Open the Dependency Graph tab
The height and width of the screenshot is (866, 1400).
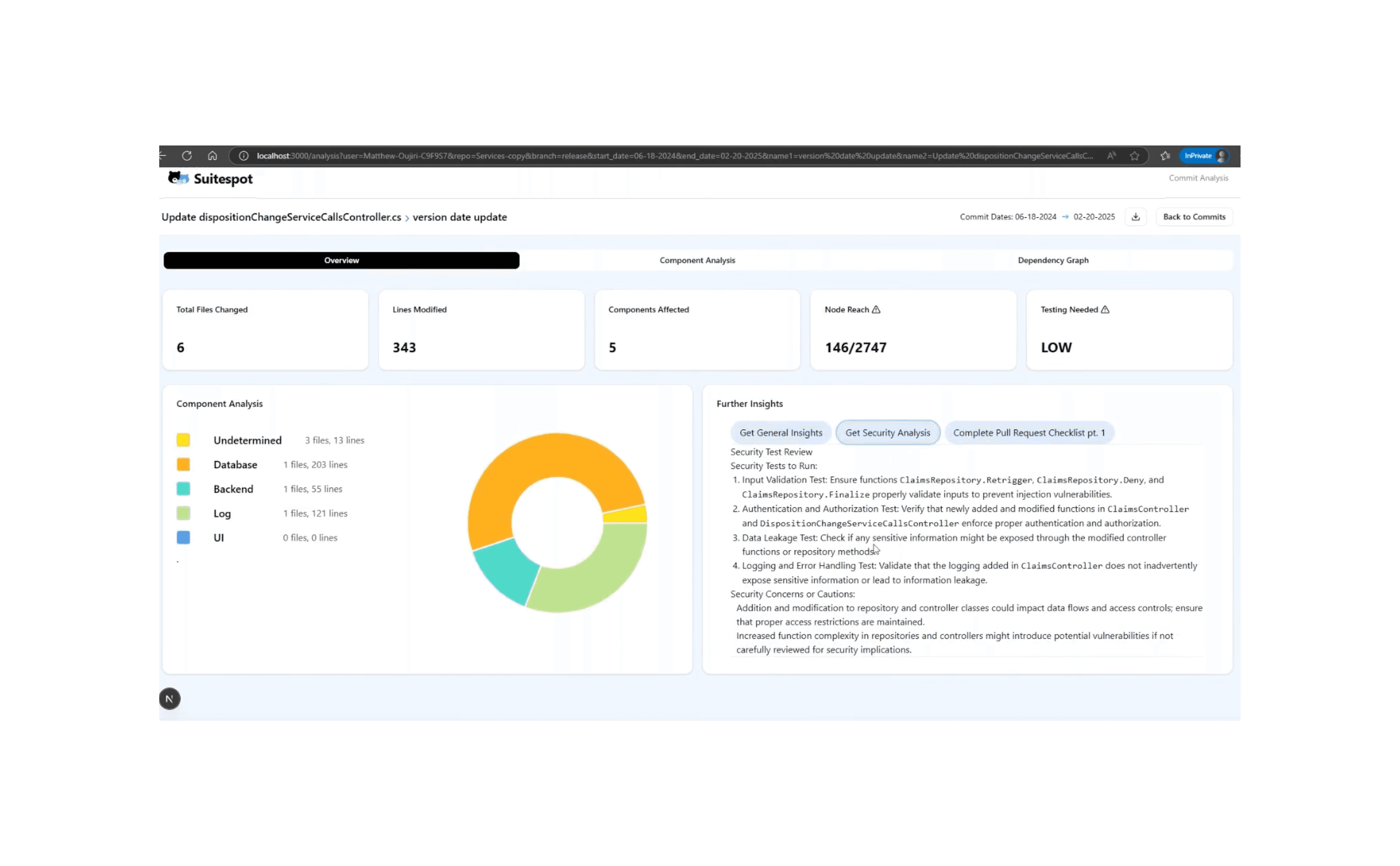click(x=1053, y=260)
